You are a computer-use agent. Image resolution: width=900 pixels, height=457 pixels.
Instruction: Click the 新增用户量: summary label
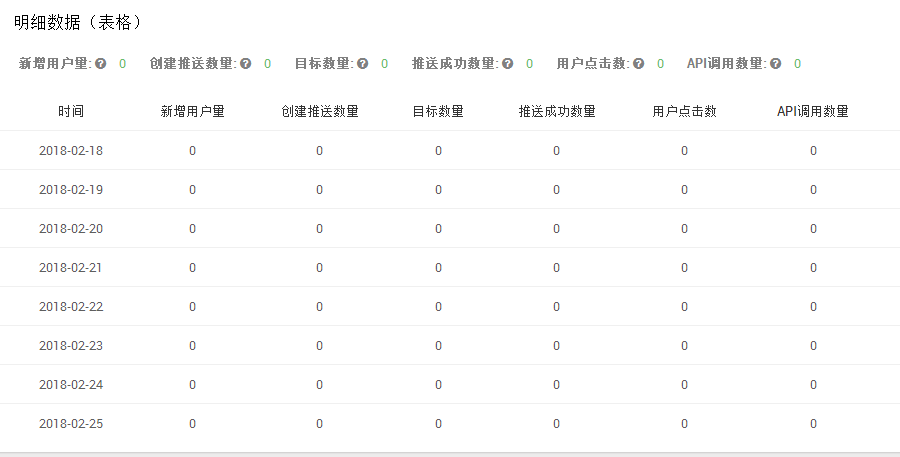pyautogui.click(x=55, y=64)
